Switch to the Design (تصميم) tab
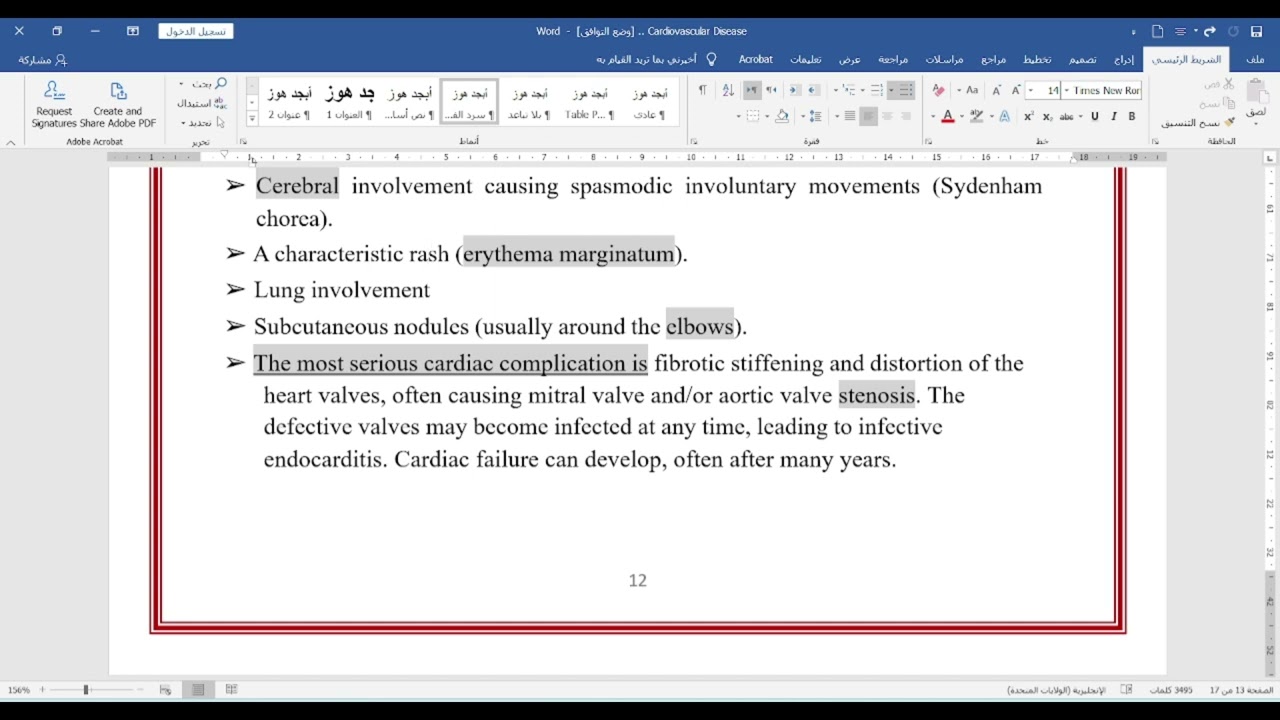Viewport: 1280px width, 720px height. point(1083,60)
